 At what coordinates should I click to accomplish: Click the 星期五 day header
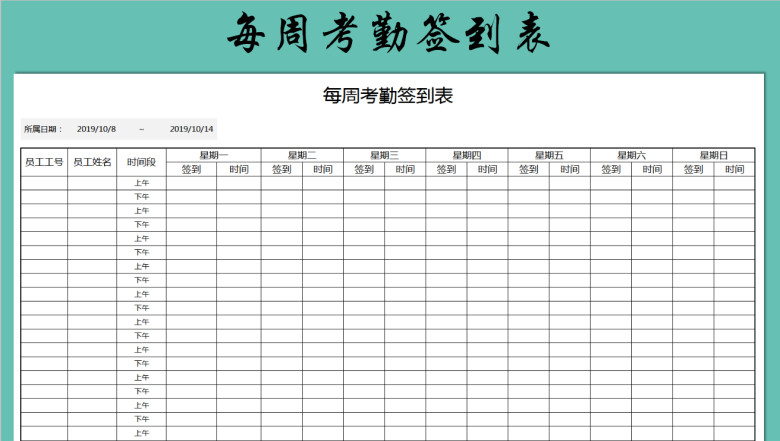click(549, 155)
